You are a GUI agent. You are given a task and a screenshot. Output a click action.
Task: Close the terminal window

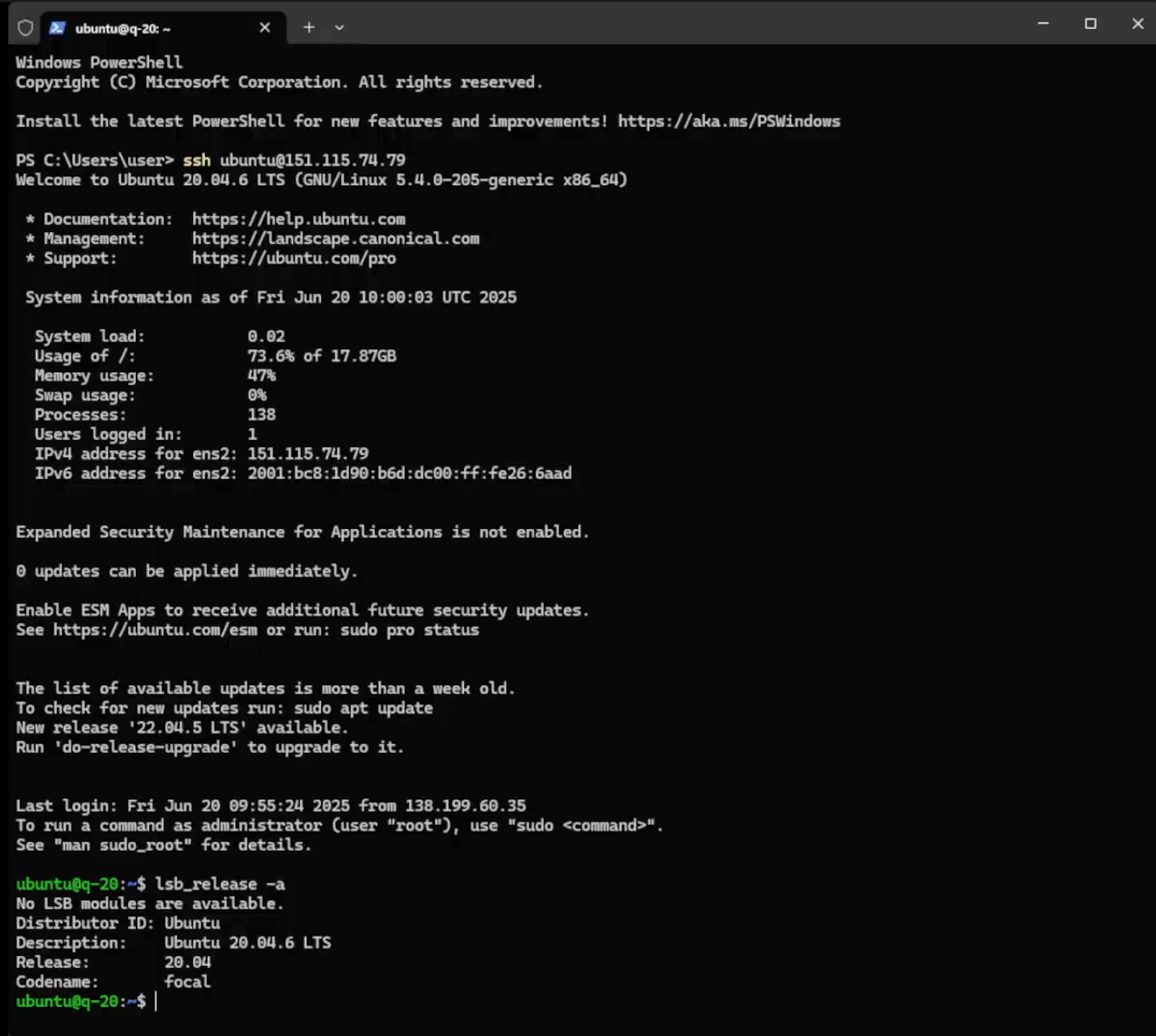(x=1138, y=24)
